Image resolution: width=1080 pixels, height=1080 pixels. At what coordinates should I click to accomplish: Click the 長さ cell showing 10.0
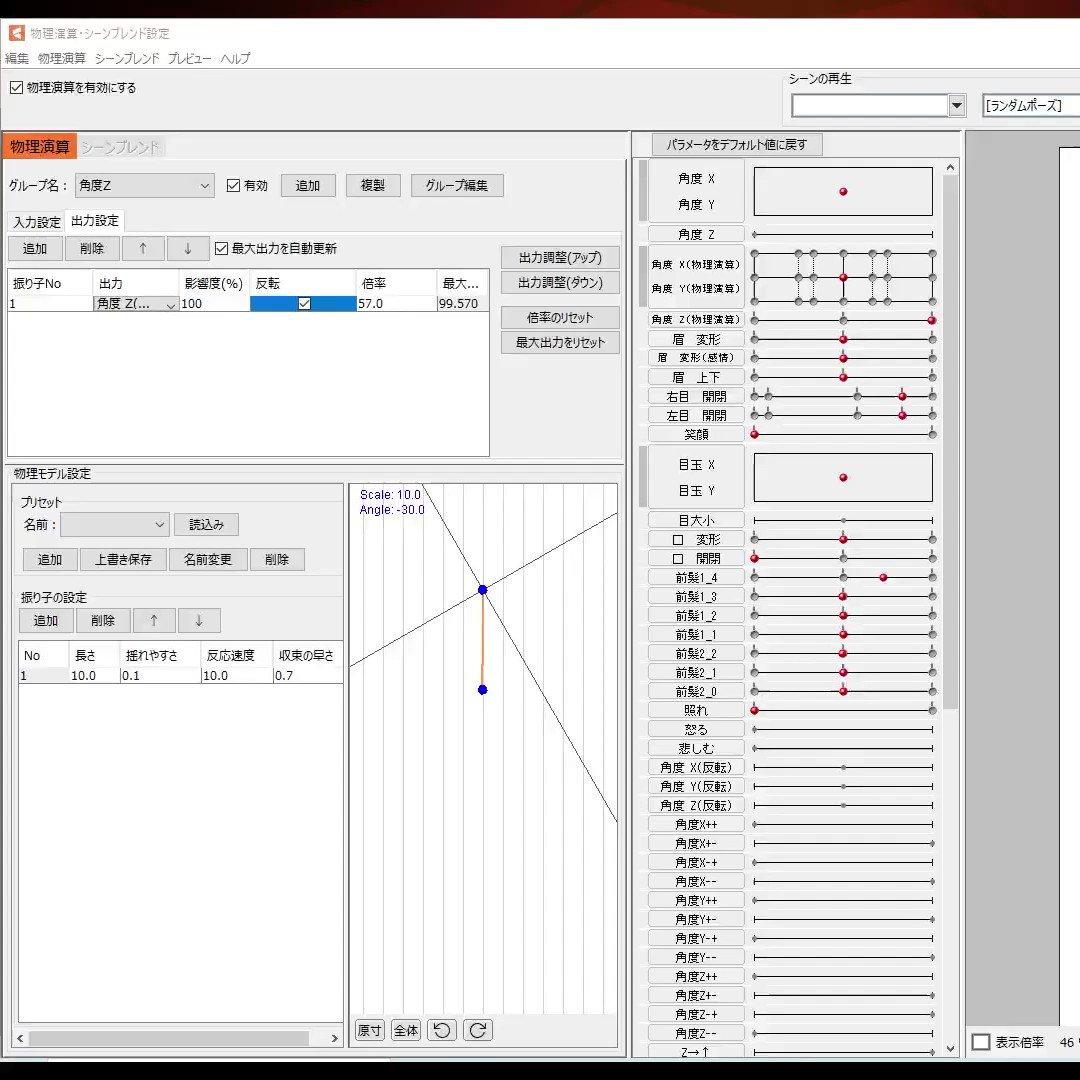point(94,676)
